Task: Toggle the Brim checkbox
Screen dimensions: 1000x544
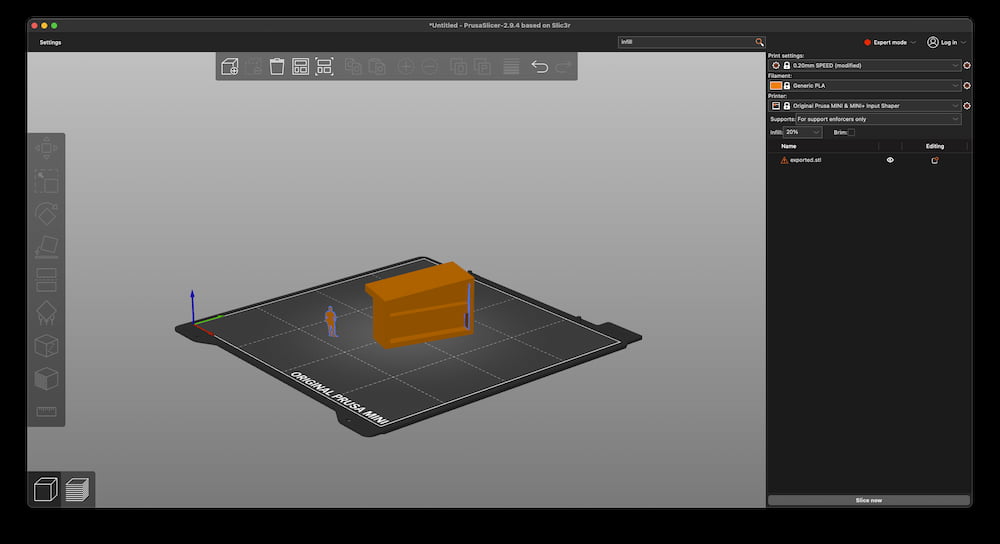Action: pos(851,132)
